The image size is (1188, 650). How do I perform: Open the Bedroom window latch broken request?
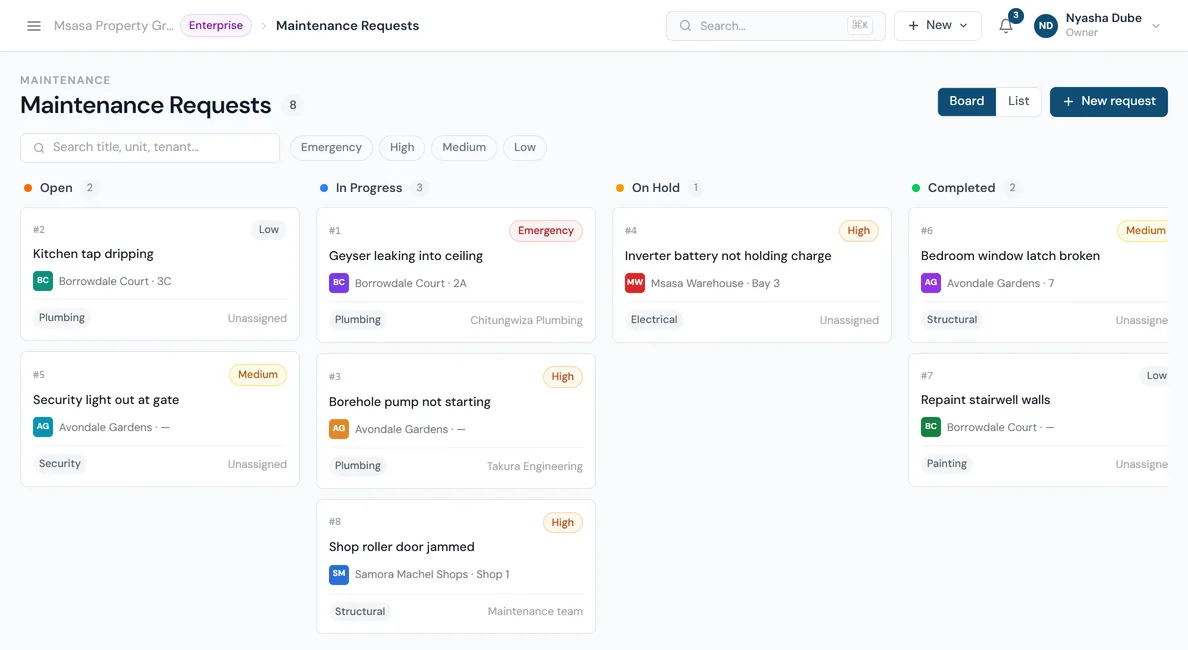(1038, 275)
